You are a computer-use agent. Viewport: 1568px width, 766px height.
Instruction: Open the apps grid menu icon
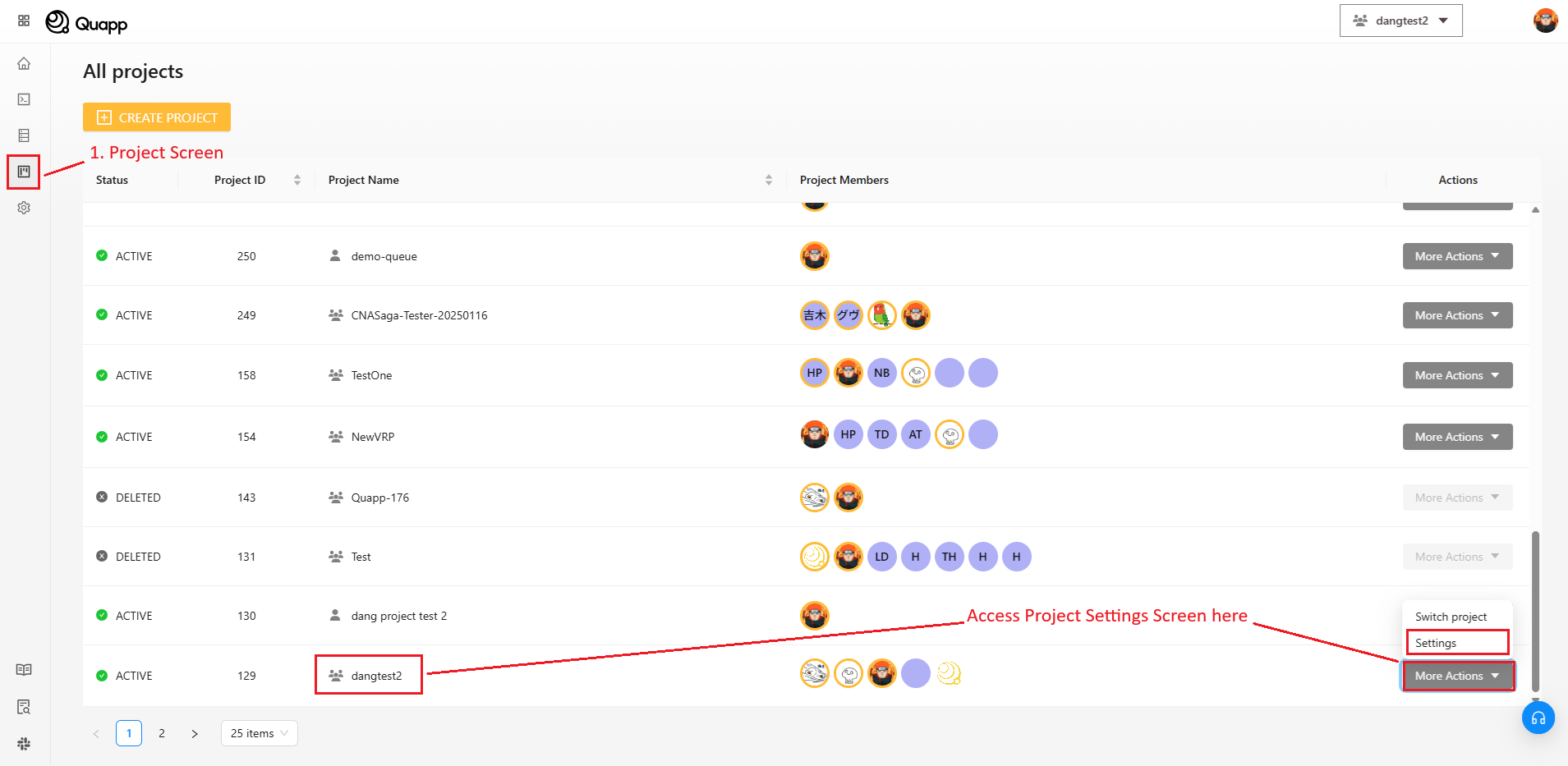24,21
